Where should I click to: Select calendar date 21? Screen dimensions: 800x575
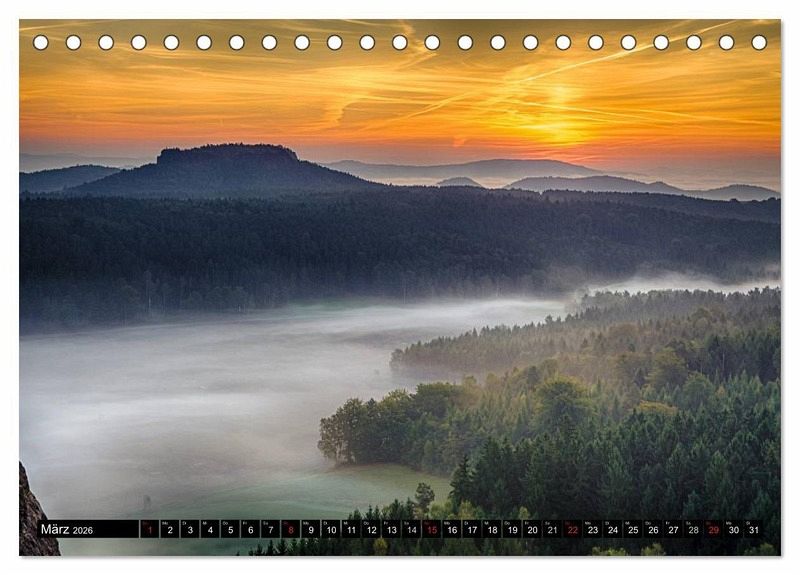[x=553, y=529]
